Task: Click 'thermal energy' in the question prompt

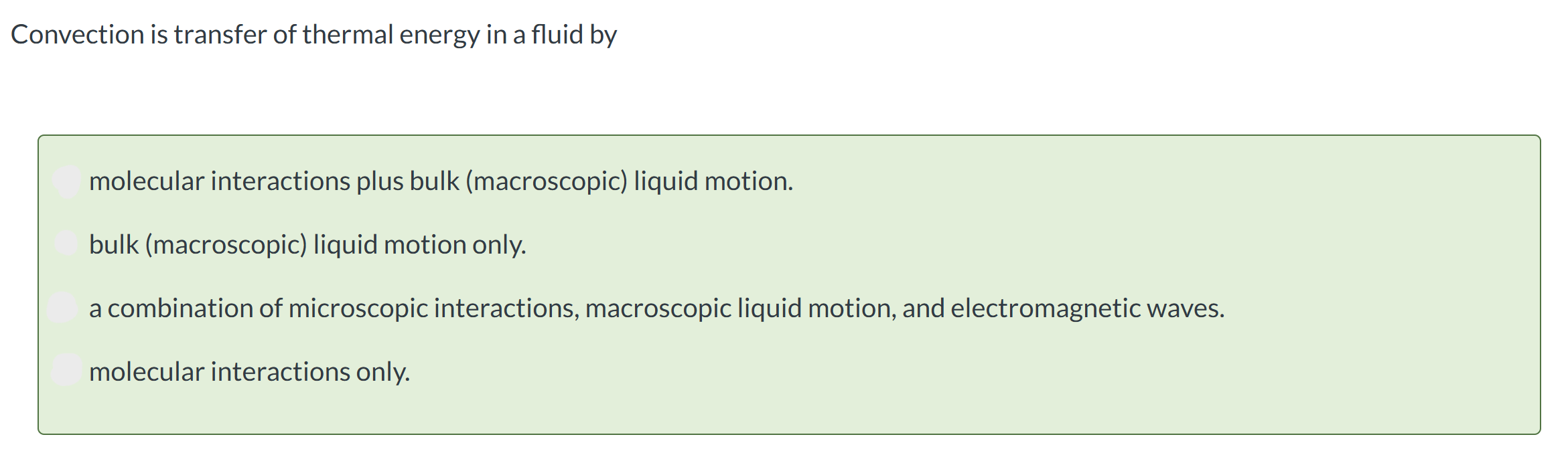Action: (x=391, y=35)
